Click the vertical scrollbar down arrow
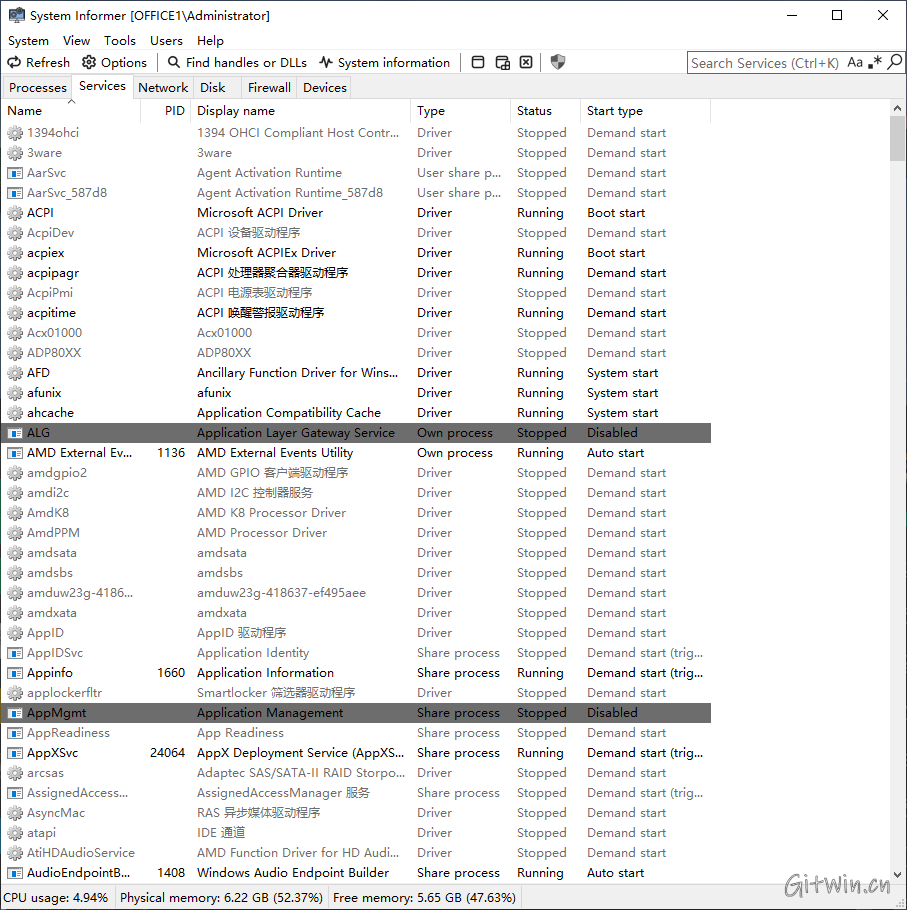Viewport: 907px width, 910px height. (x=897, y=874)
